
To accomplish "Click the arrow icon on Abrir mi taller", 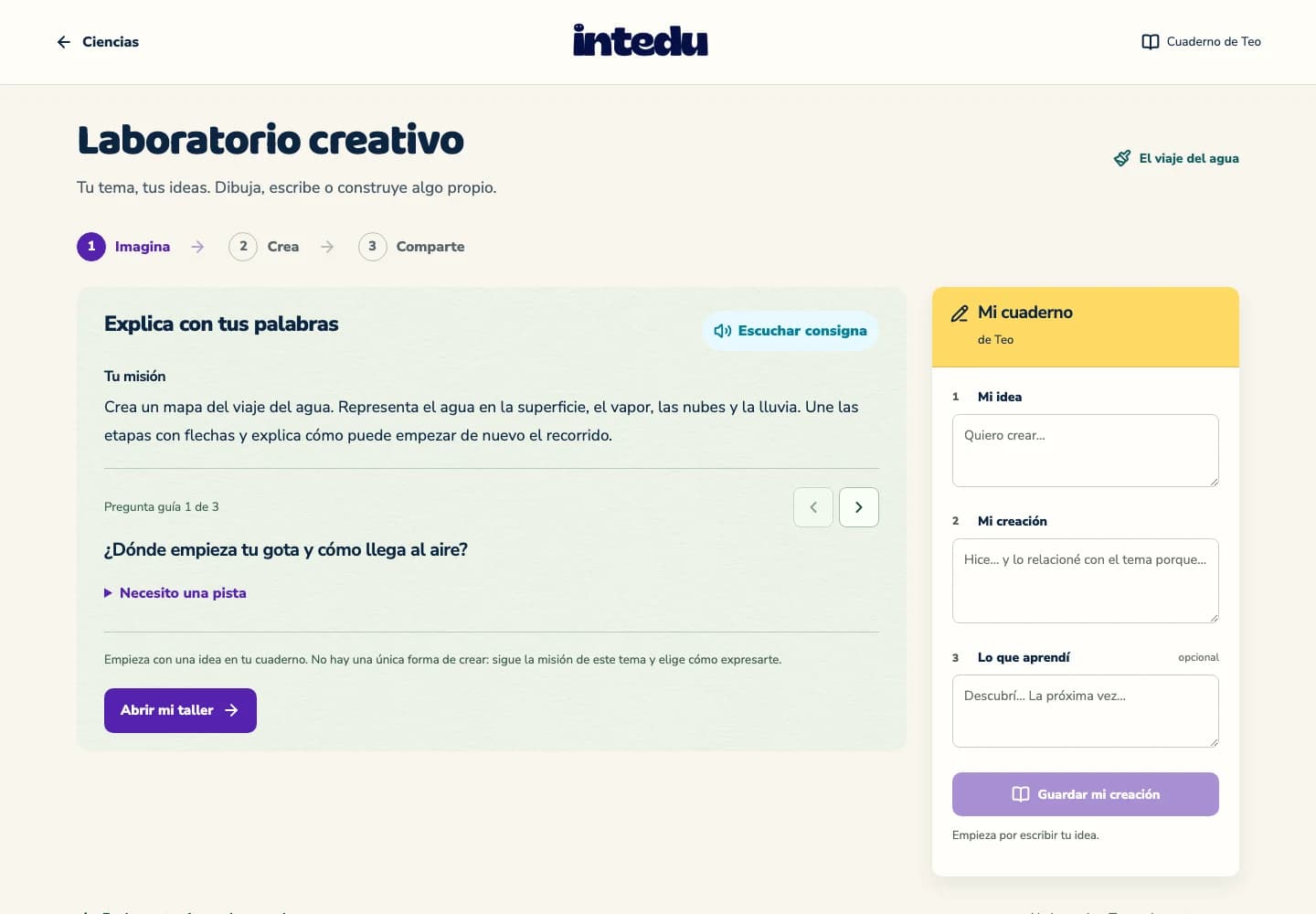I will pos(231,710).
